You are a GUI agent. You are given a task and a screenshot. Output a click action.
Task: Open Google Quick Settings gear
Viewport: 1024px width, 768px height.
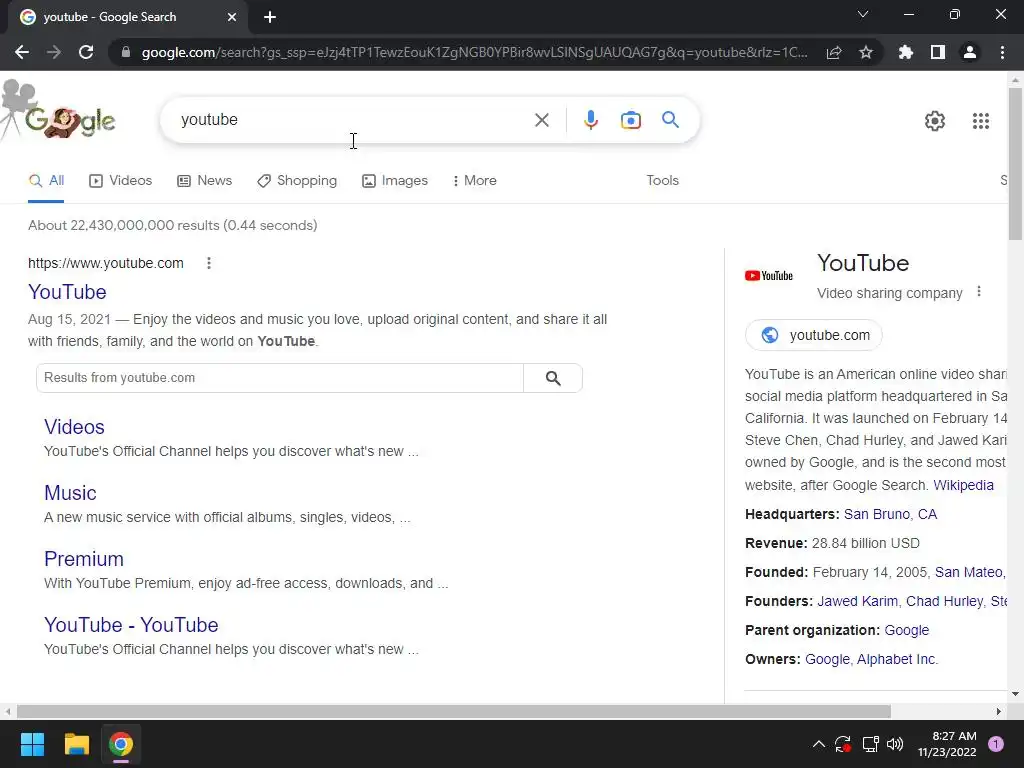pyautogui.click(x=935, y=121)
